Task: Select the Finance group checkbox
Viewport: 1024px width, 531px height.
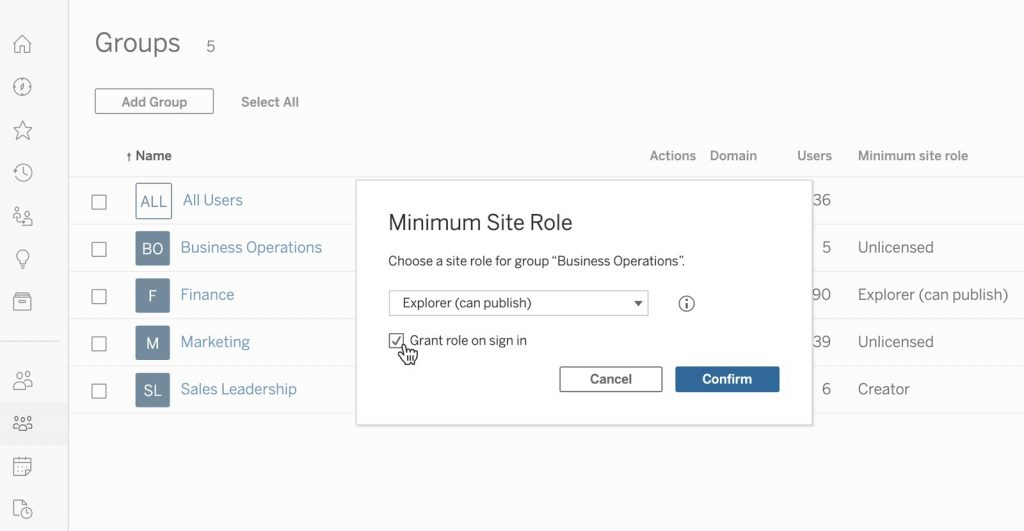Action: [99, 296]
